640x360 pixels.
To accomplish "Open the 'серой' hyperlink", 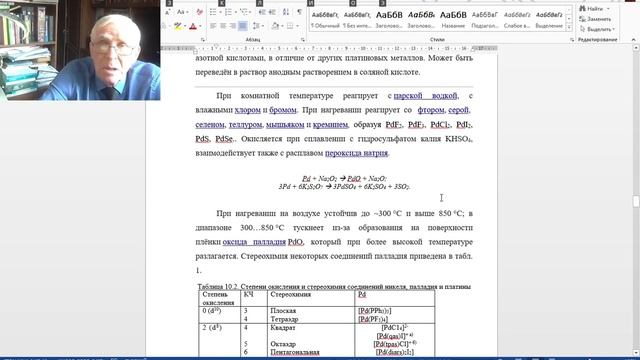I will tap(459, 110).
